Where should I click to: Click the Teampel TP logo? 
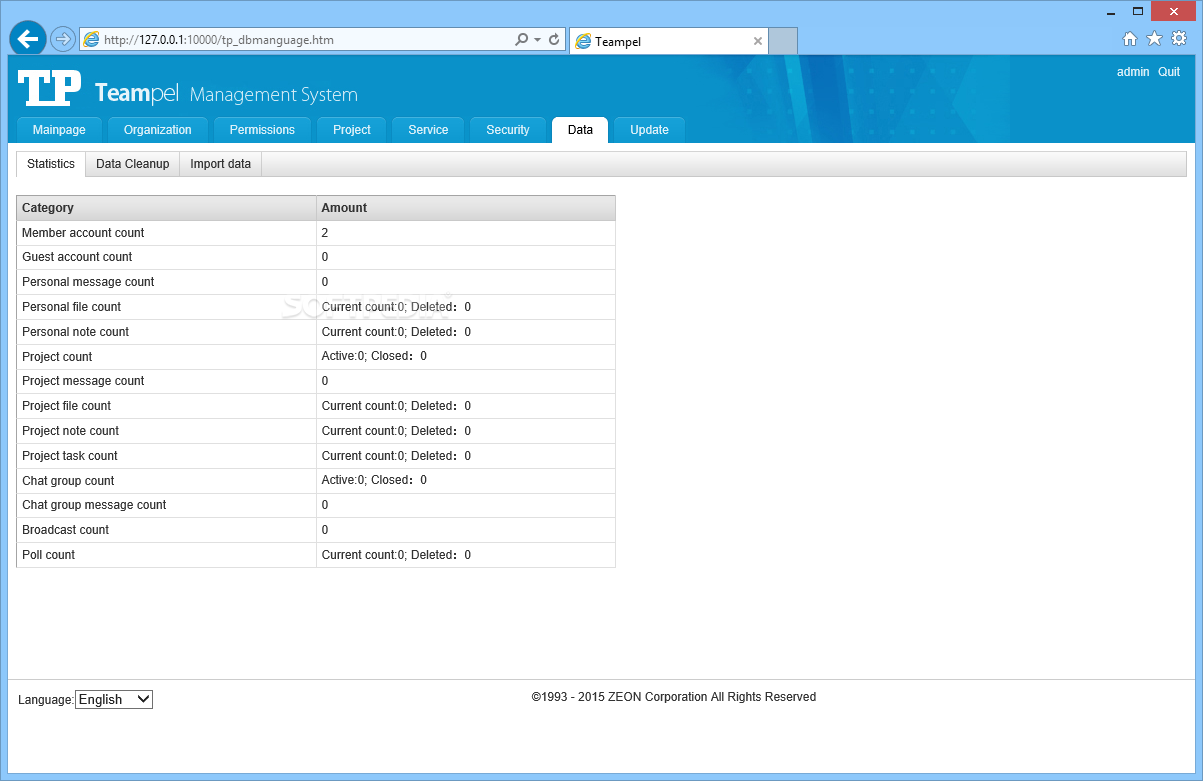[49, 89]
